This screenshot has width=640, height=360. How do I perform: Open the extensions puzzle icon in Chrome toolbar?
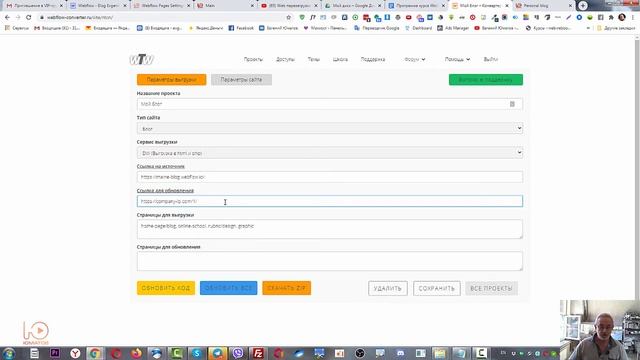click(611, 17)
